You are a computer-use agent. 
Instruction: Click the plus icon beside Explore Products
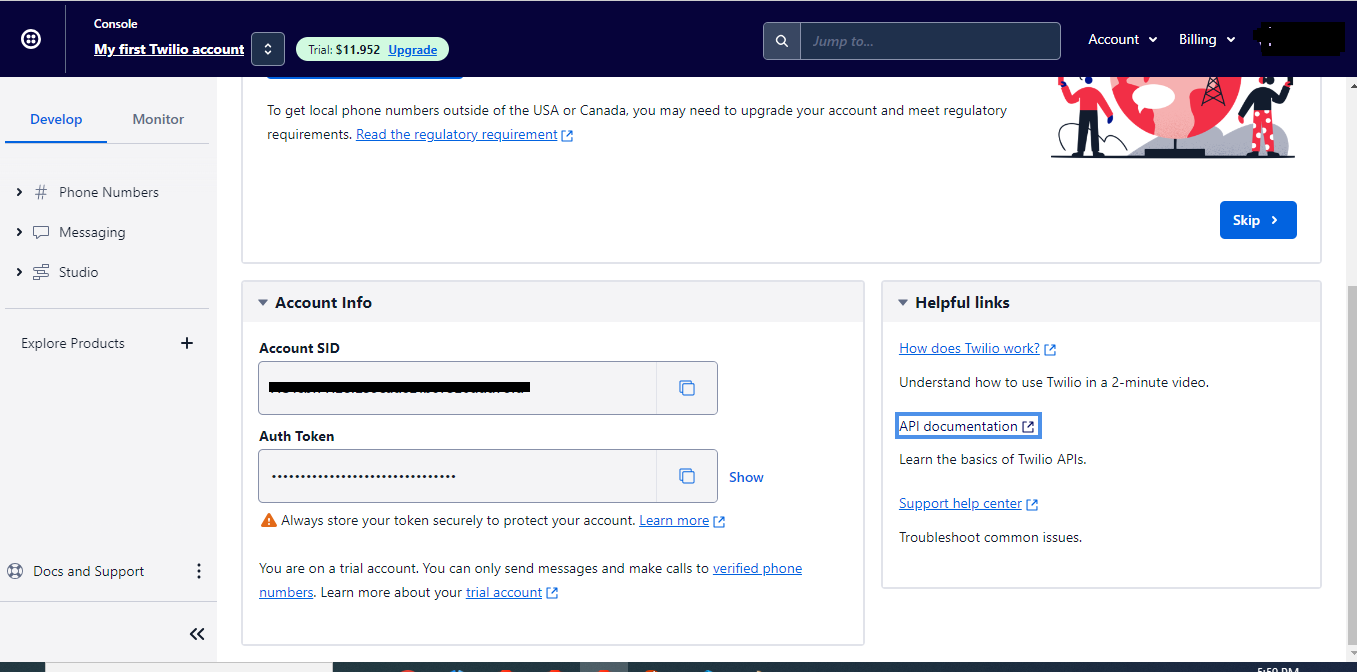pos(186,343)
